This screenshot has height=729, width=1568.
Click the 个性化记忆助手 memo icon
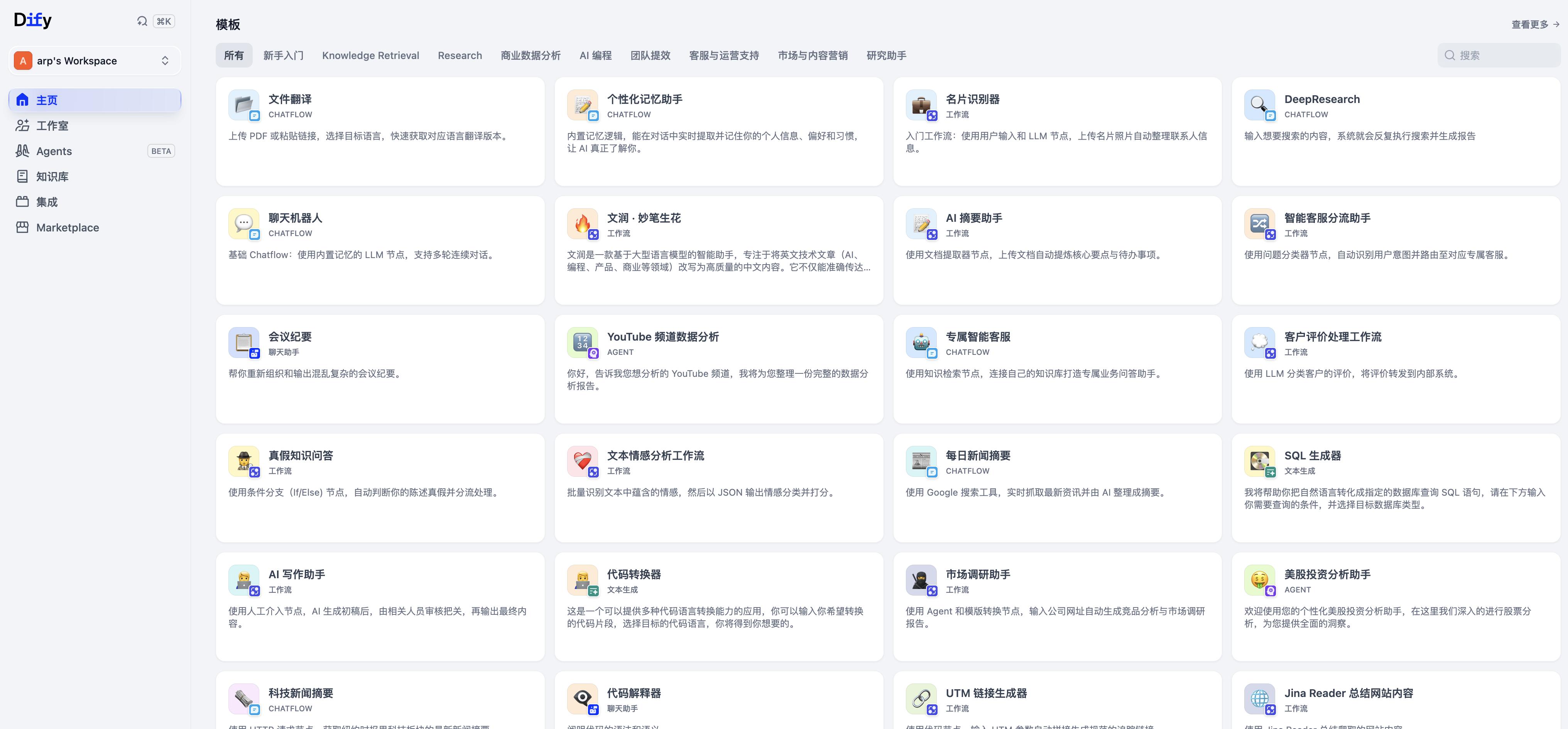(x=582, y=105)
